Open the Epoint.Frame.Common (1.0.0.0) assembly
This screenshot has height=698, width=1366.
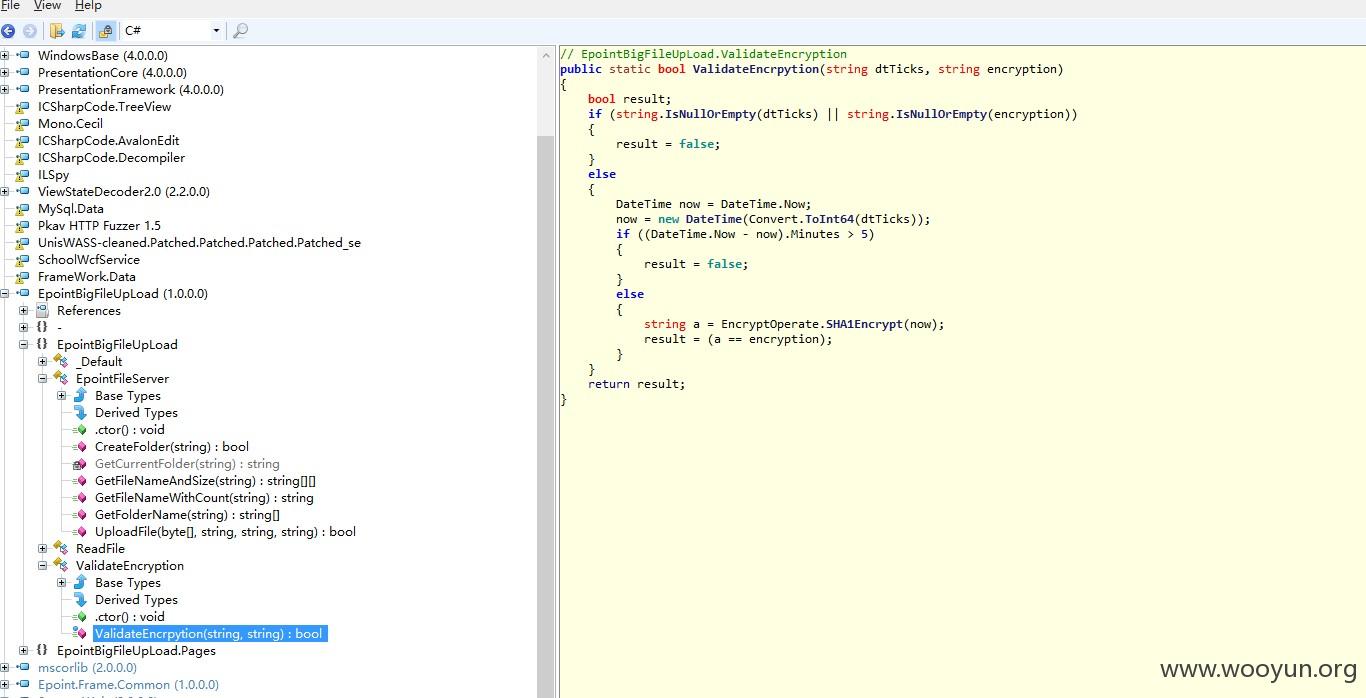pos(128,685)
